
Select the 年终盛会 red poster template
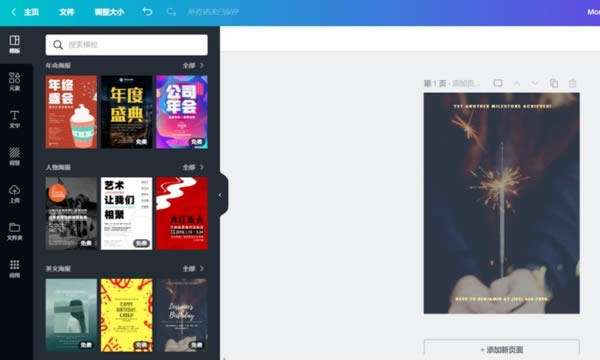[x=71, y=112]
